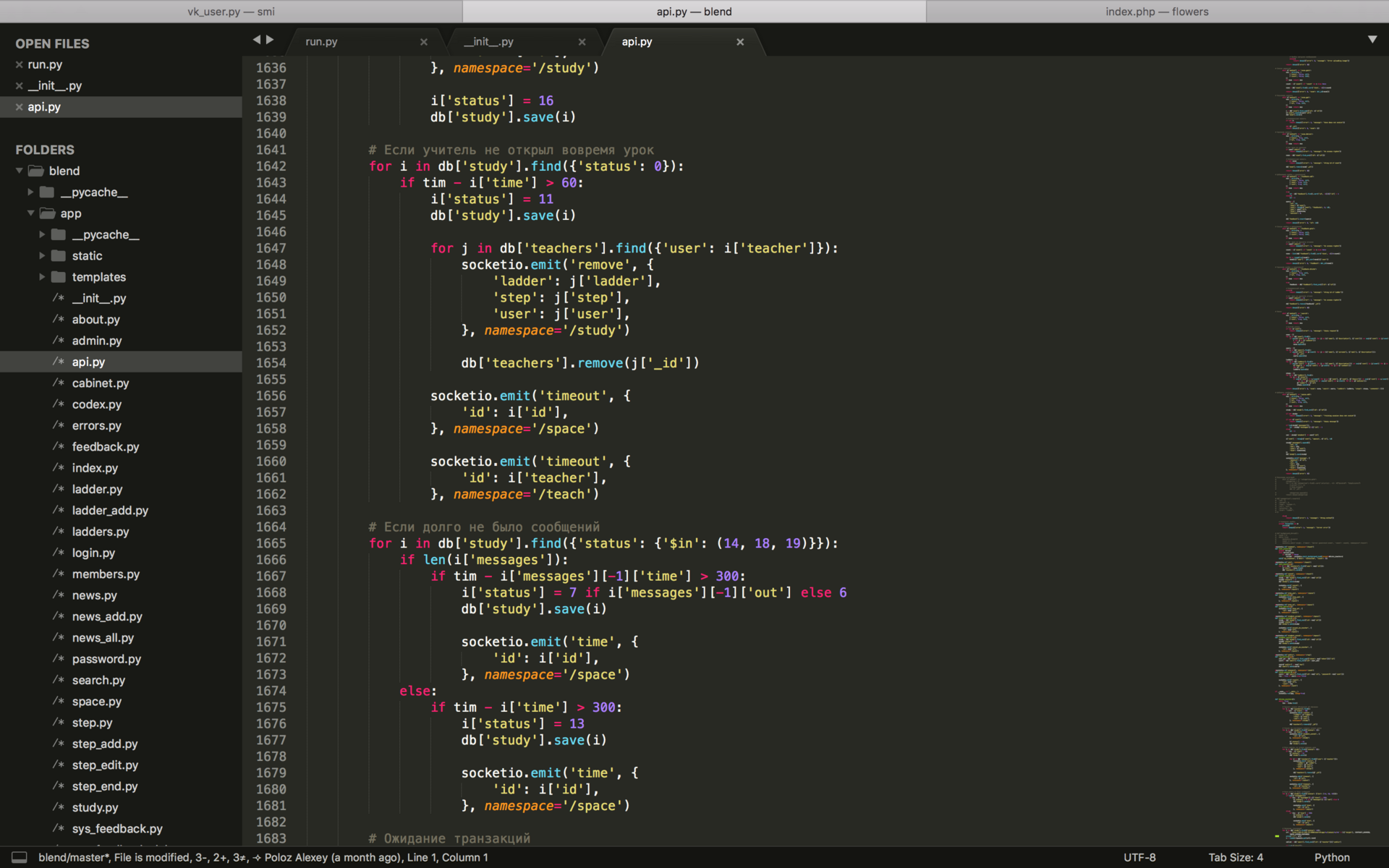Open the tab list dropdown arrow
This screenshot has height=868, width=1389.
[1372, 40]
